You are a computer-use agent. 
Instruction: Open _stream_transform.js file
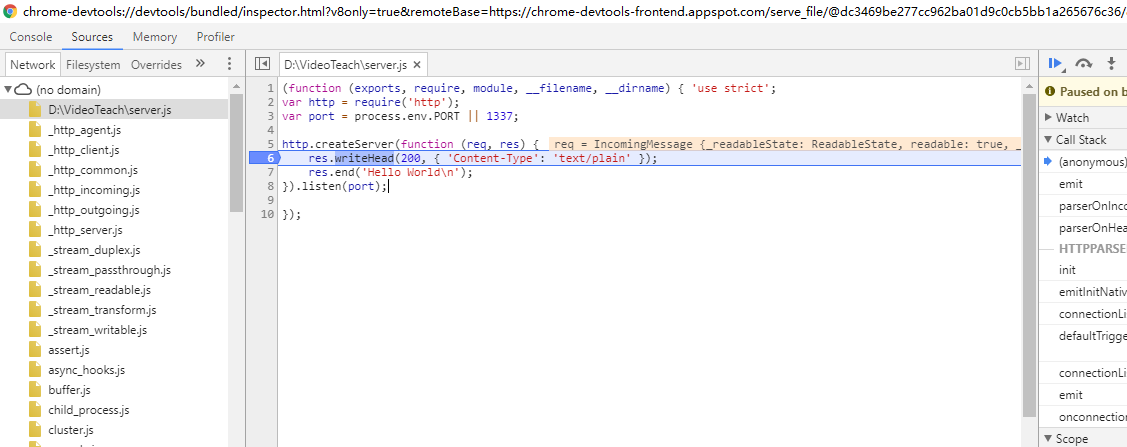(102, 310)
